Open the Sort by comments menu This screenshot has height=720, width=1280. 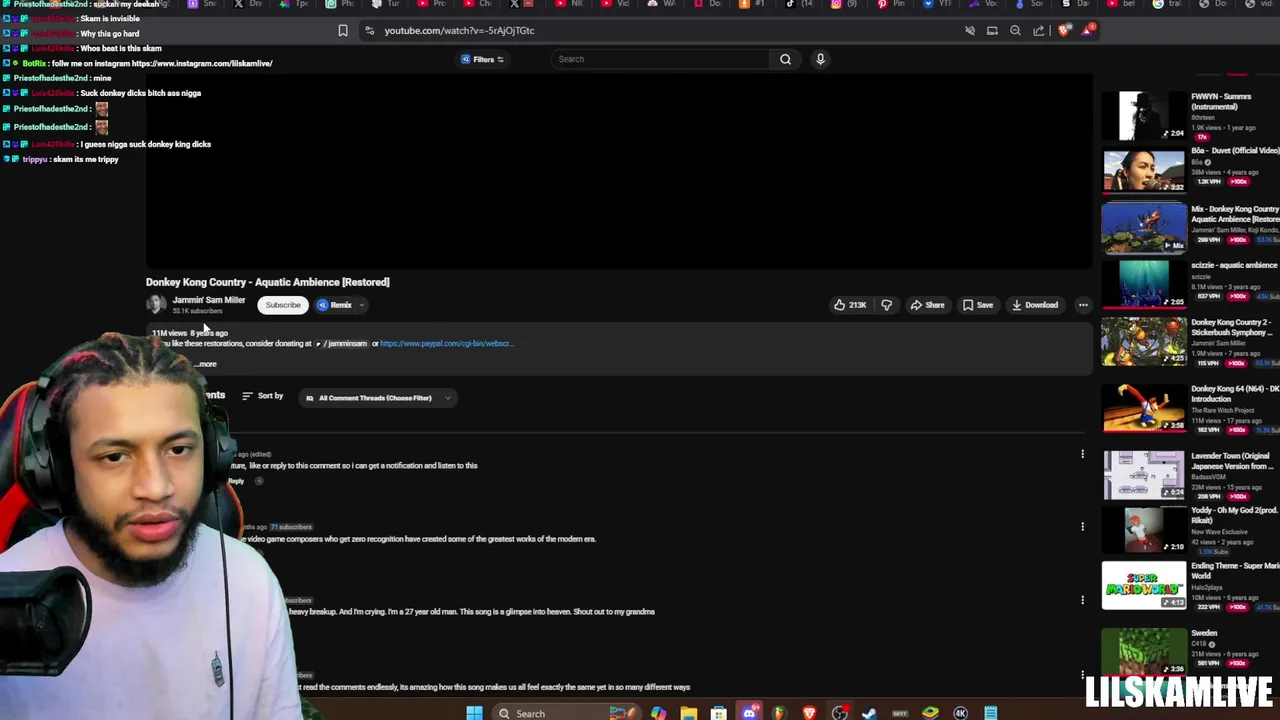click(x=262, y=396)
